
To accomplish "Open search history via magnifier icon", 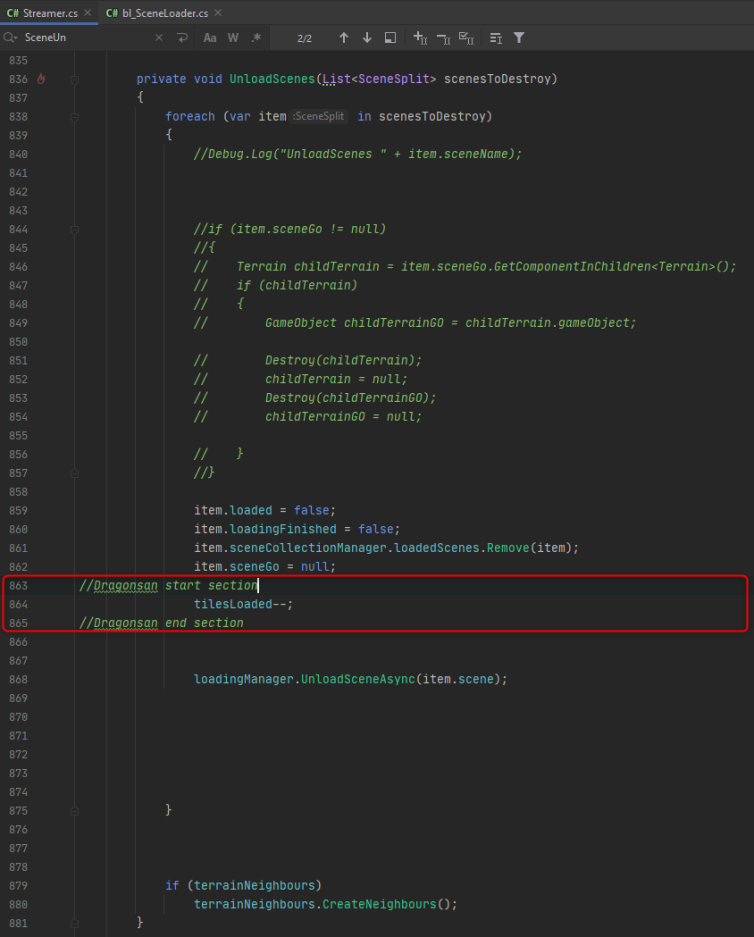I will (x=11, y=38).
